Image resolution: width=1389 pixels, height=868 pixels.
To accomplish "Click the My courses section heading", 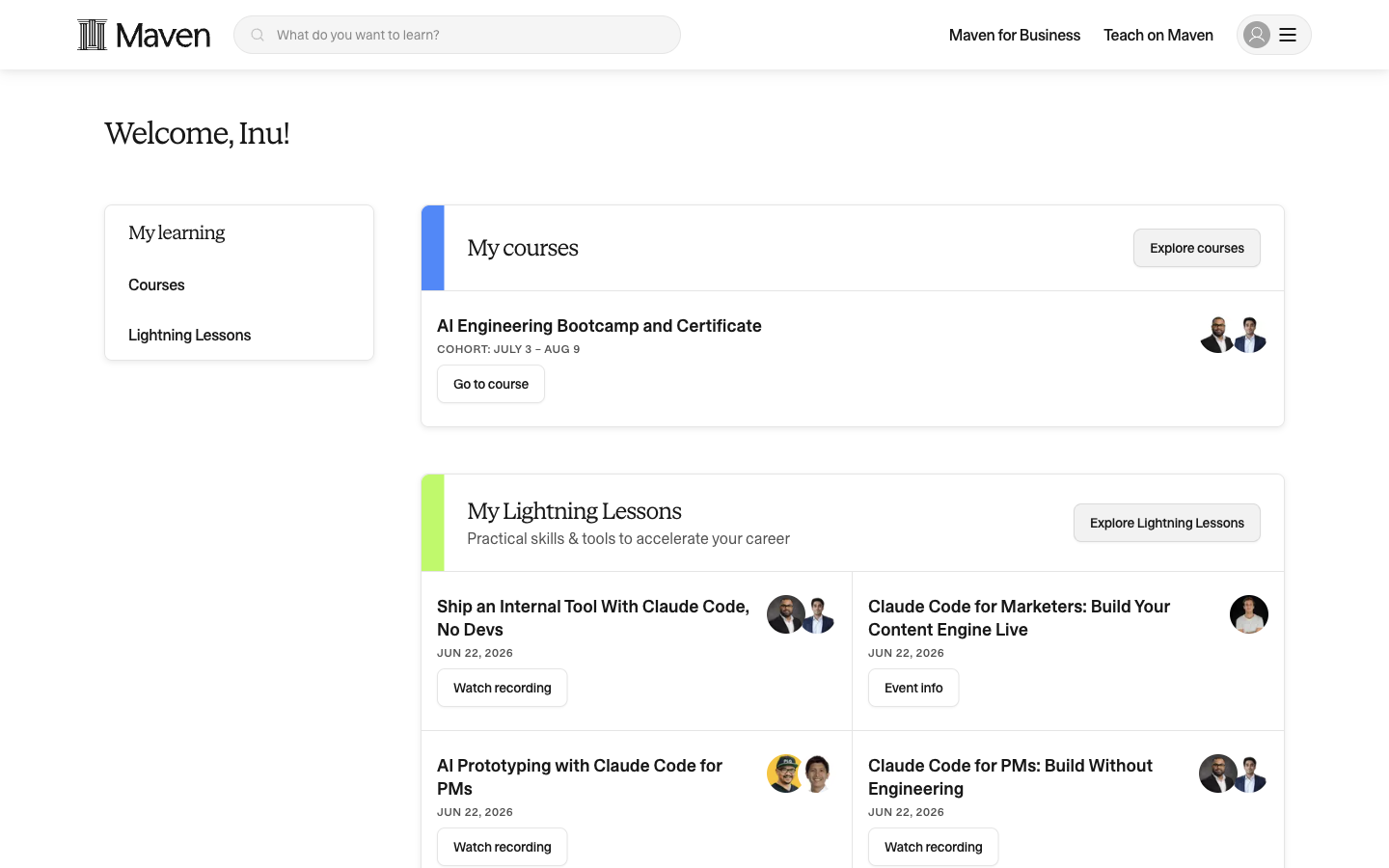I will pyautogui.click(x=523, y=248).
